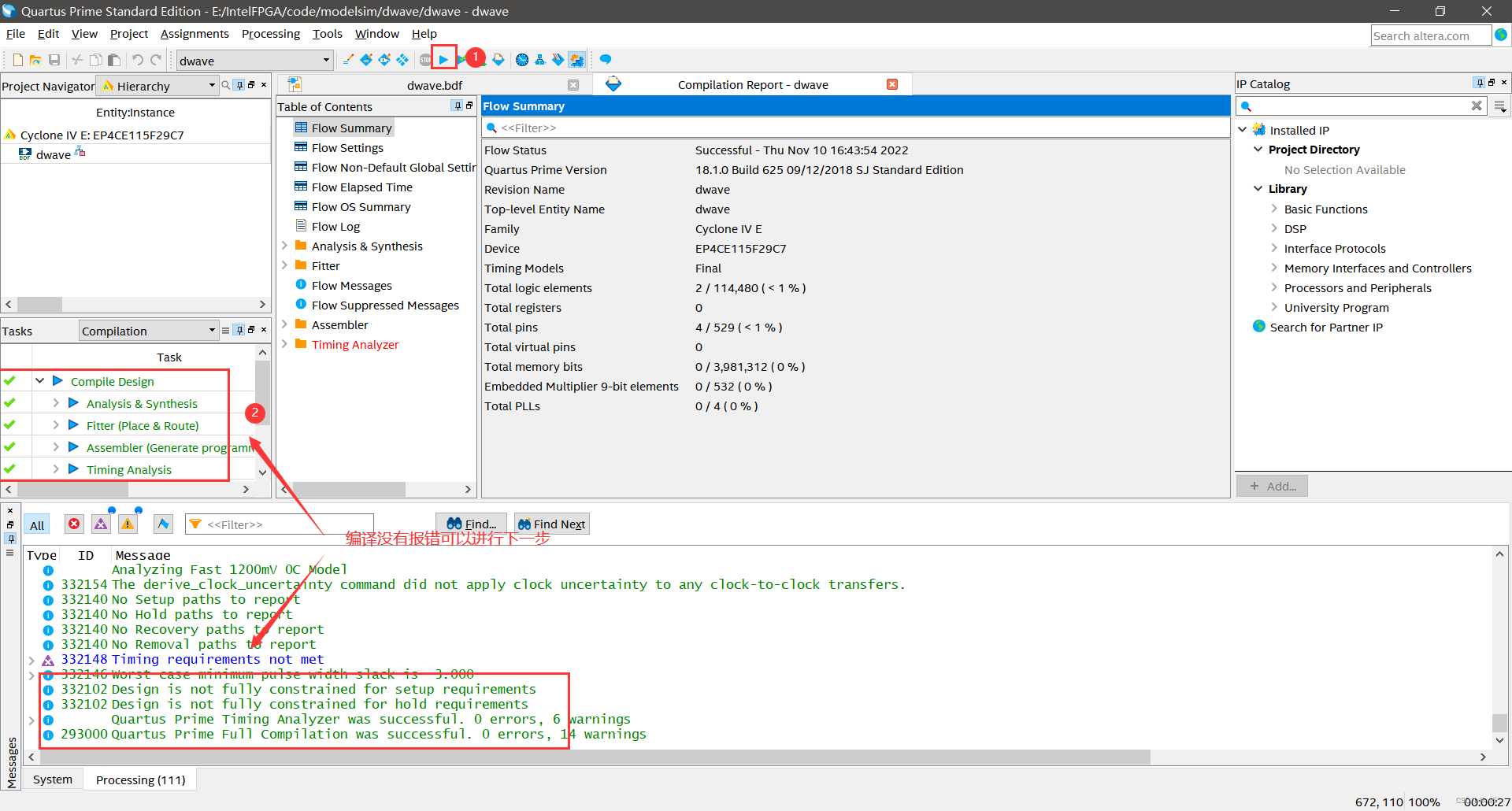Collapse the Installed IP tree
The image size is (1512, 811).
[x=1242, y=130]
